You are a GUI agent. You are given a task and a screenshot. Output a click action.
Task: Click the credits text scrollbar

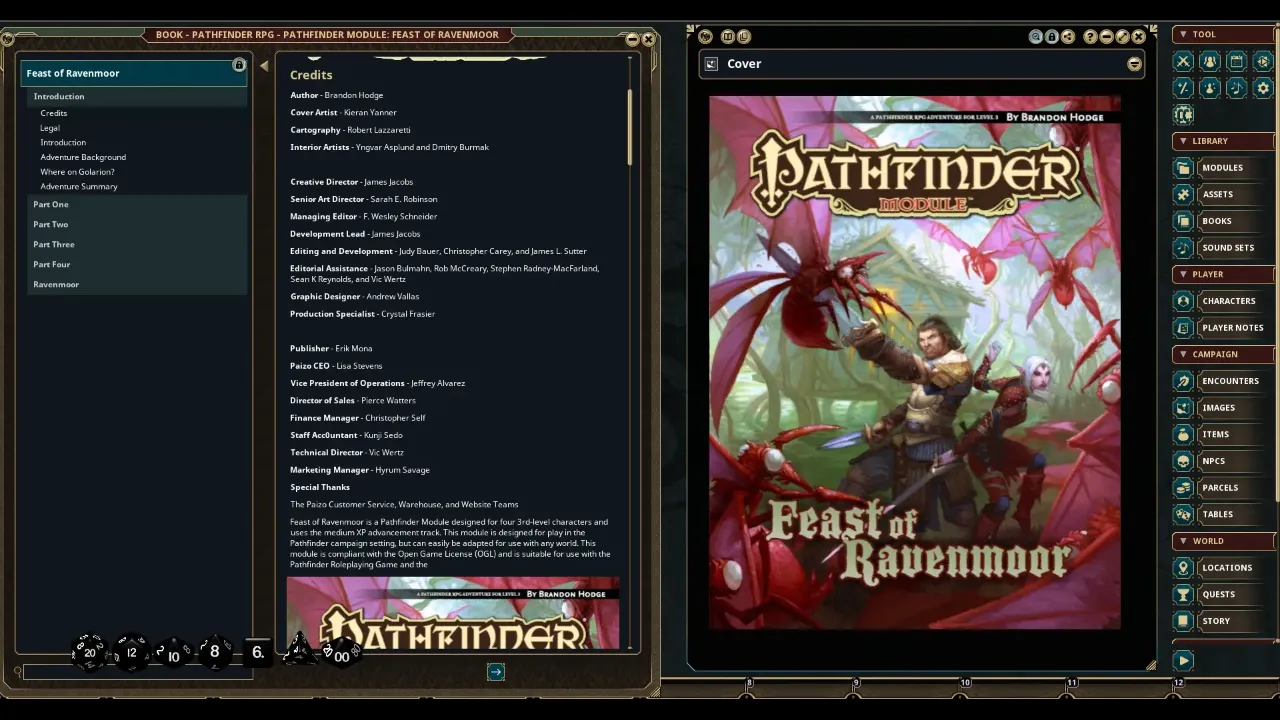pyautogui.click(x=630, y=127)
